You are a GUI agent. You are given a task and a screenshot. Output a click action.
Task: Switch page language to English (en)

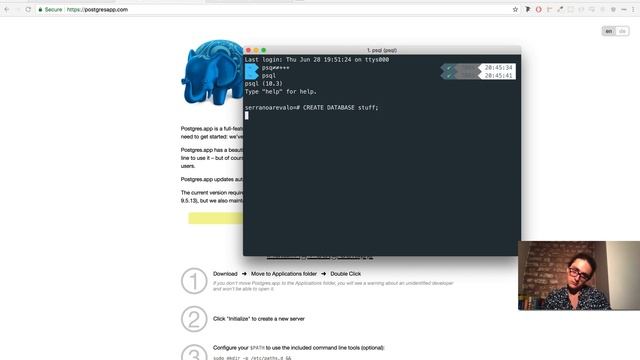(x=609, y=31)
